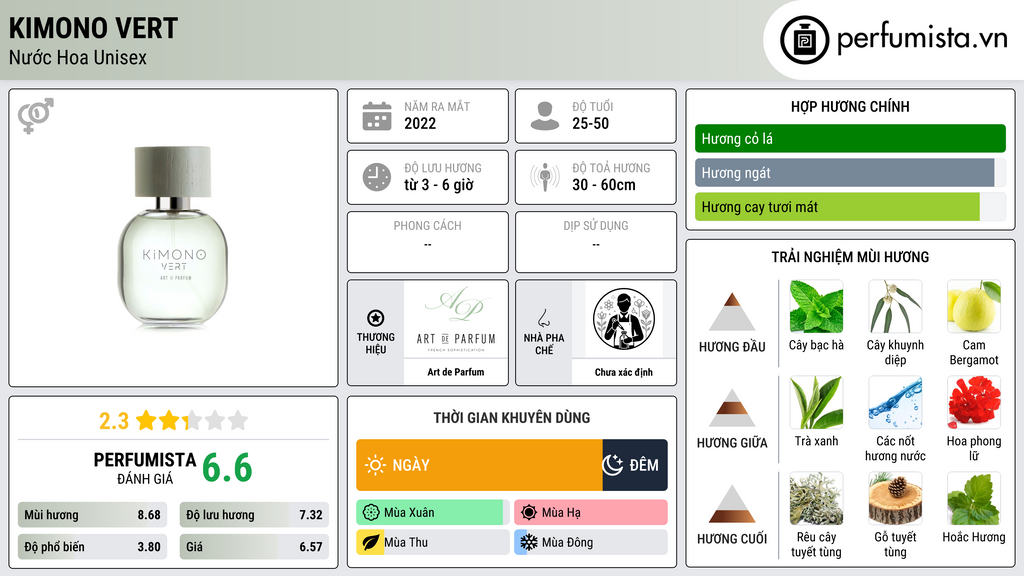This screenshot has height=576, width=1024.
Task: Click the 2.3 user rating number
Action: [x=114, y=421]
